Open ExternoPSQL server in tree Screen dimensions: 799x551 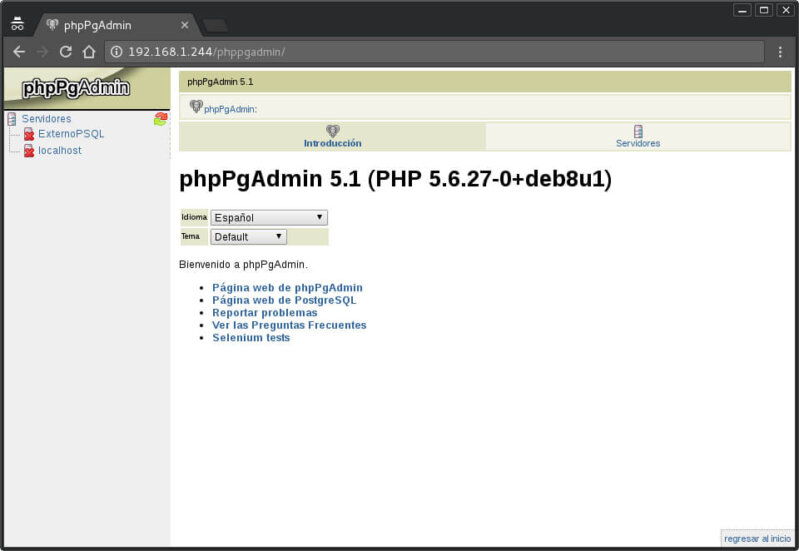click(71, 134)
